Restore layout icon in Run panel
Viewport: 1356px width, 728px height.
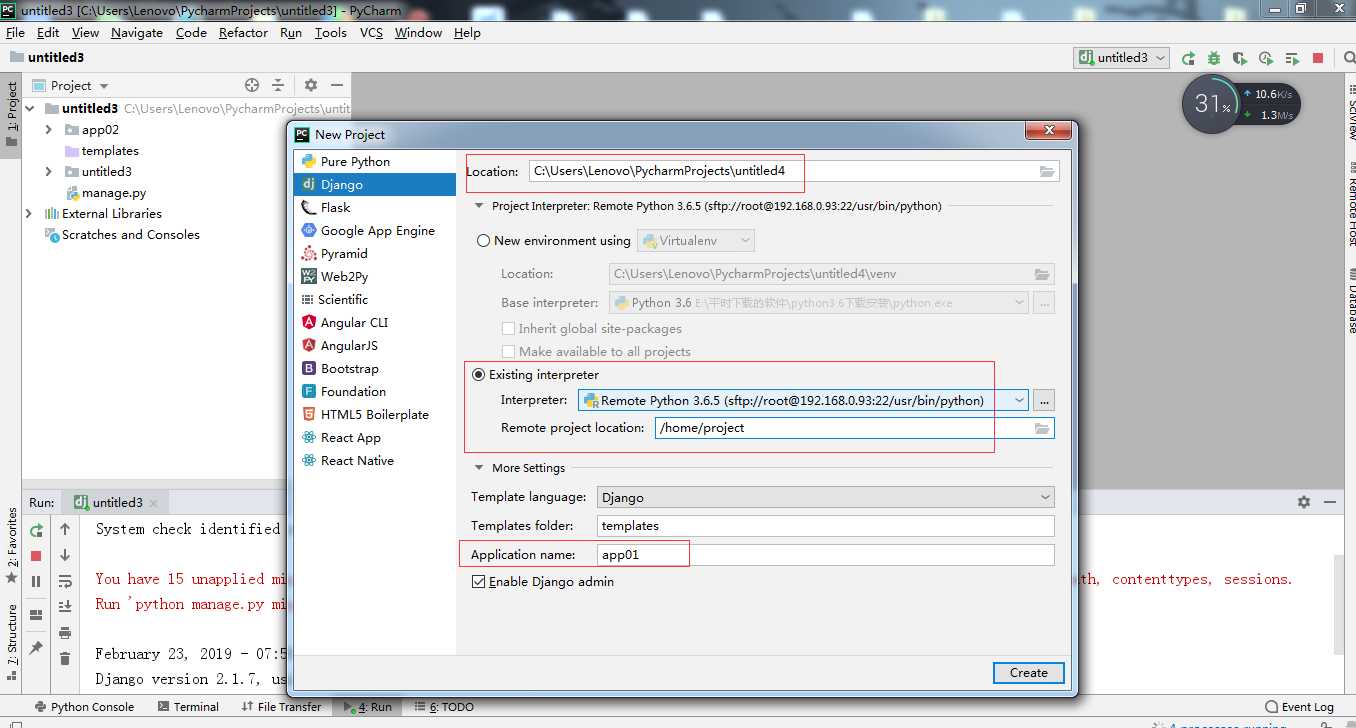(36, 615)
